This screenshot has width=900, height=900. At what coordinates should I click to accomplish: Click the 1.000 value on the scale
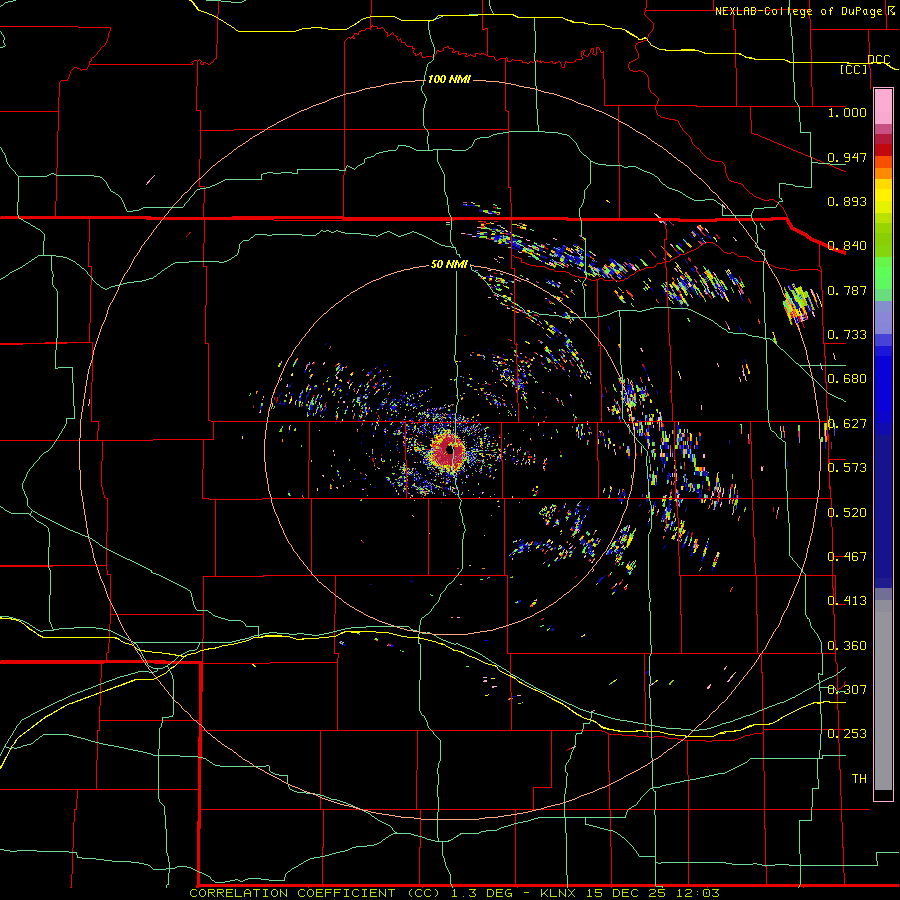tap(847, 112)
